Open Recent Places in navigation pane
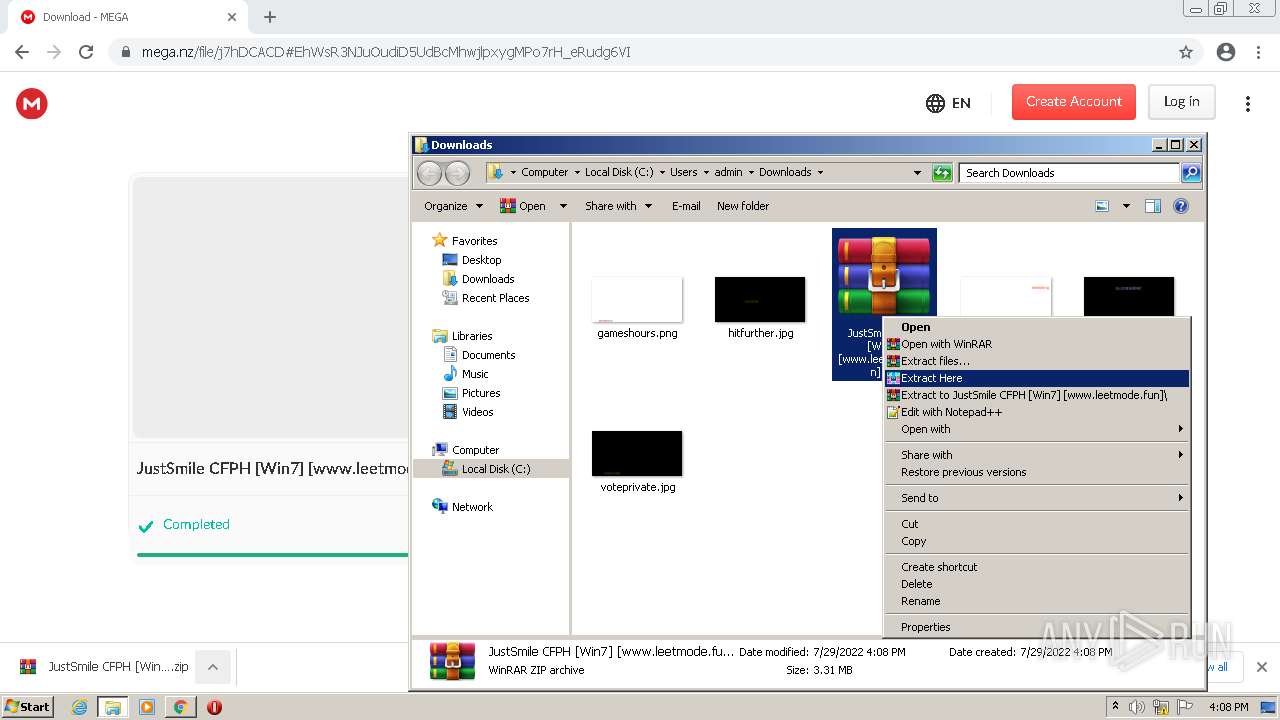The image size is (1280, 720). [486, 298]
